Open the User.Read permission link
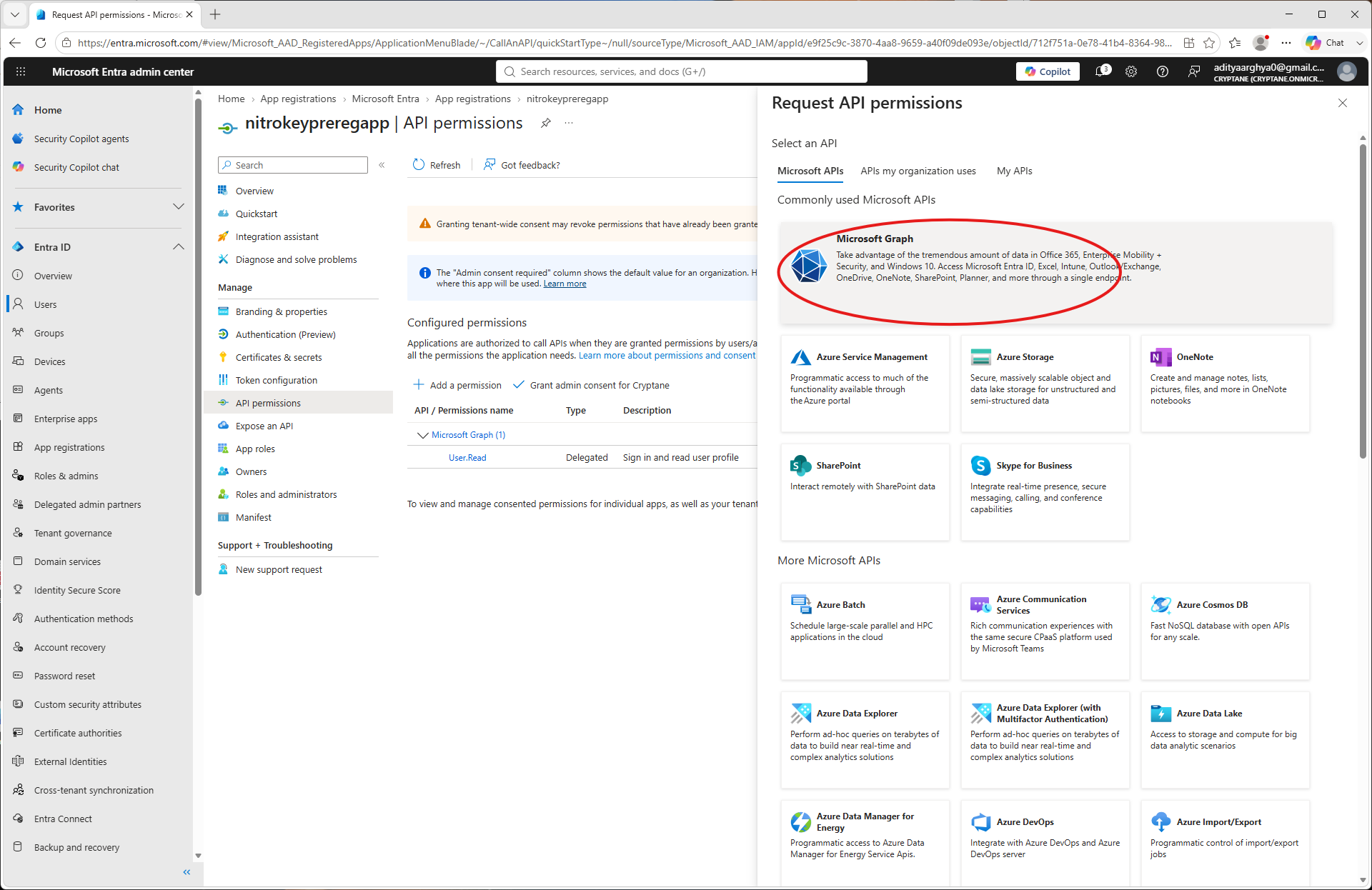1372x890 pixels. (467, 458)
